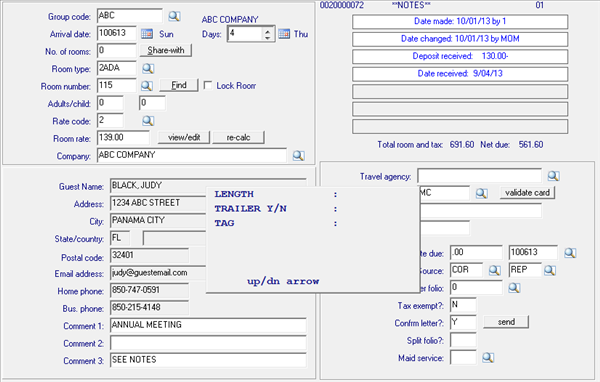The image size is (600, 382).
Task: Focus the amount due field .00
Action: 476,253
